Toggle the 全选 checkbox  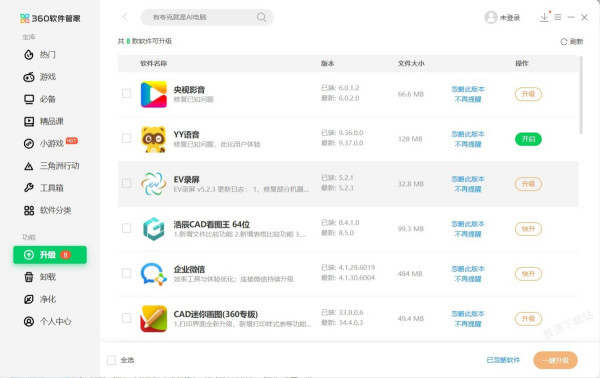coord(111,360)
